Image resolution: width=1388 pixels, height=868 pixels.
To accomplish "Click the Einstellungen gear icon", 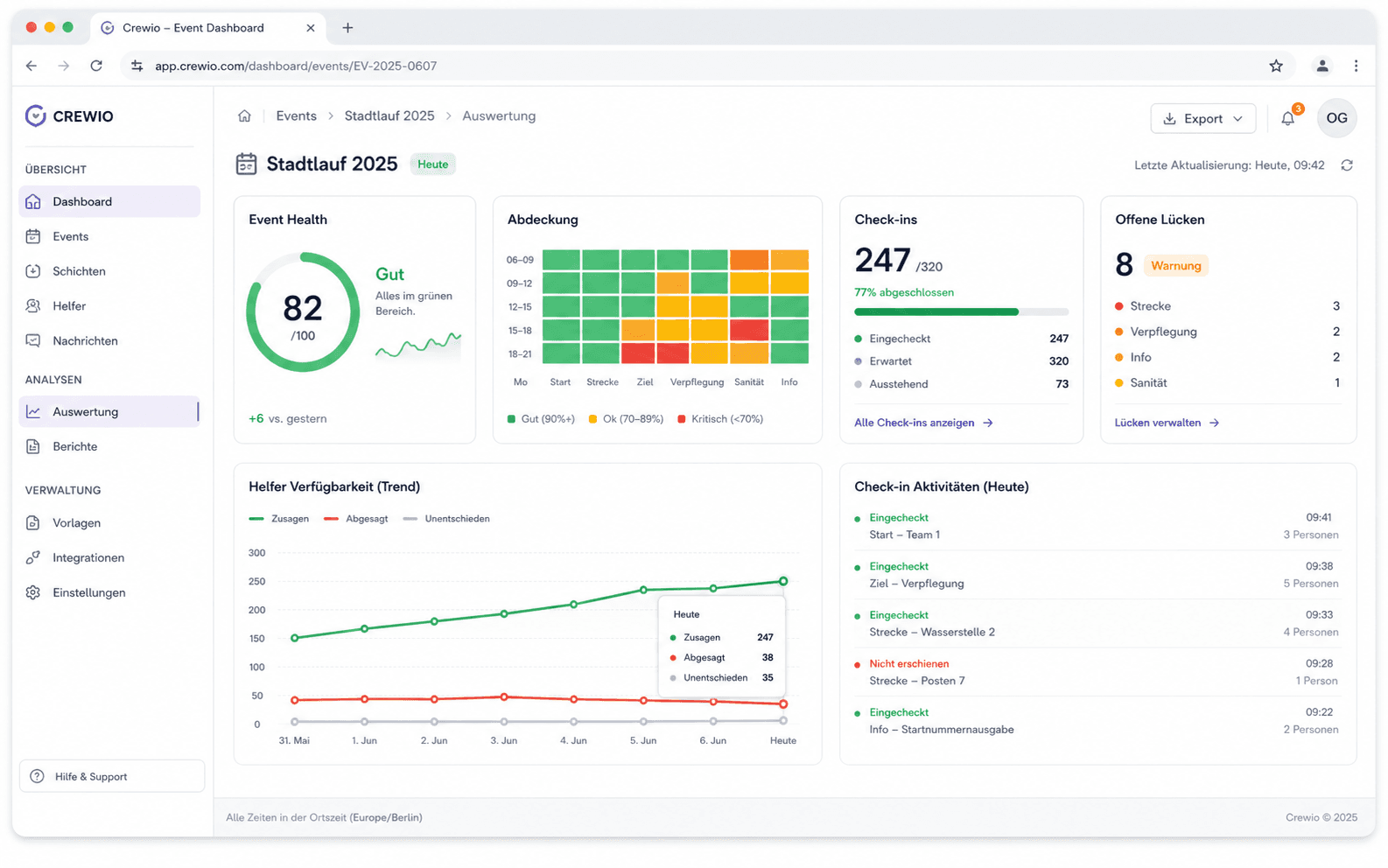I will 33,592.
